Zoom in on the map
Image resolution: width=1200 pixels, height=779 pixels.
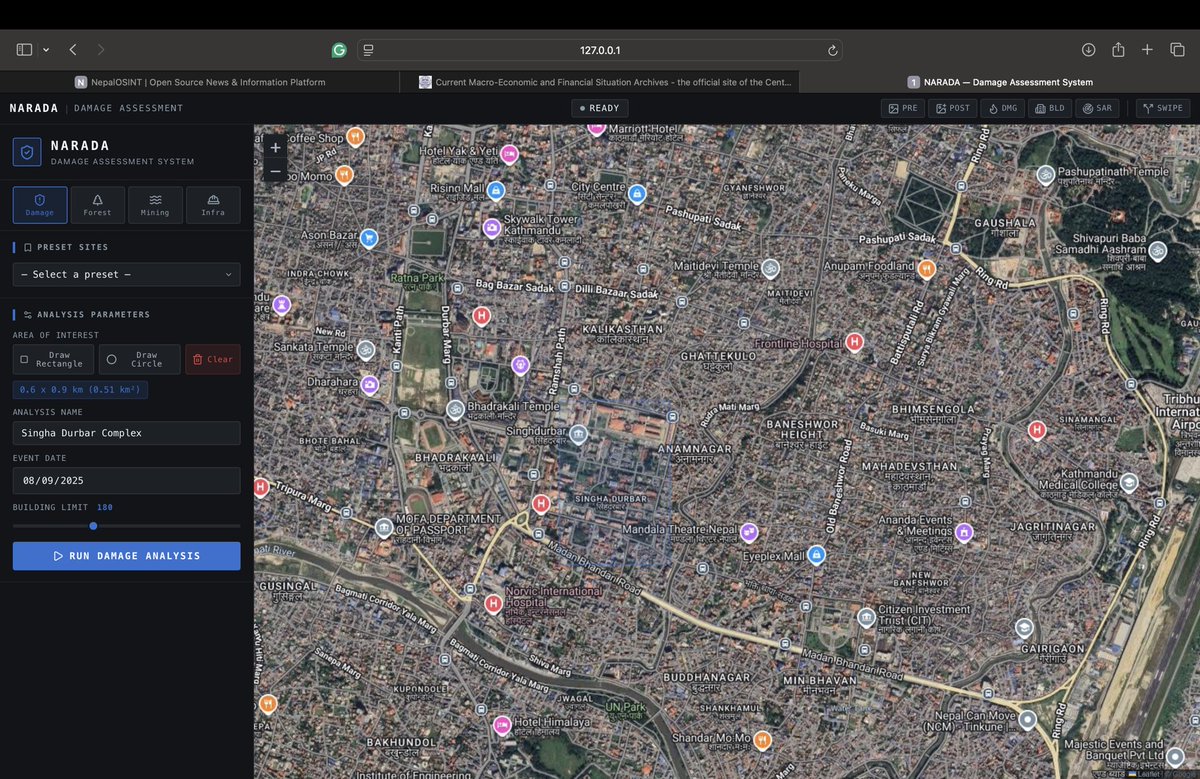click(276, 147)
